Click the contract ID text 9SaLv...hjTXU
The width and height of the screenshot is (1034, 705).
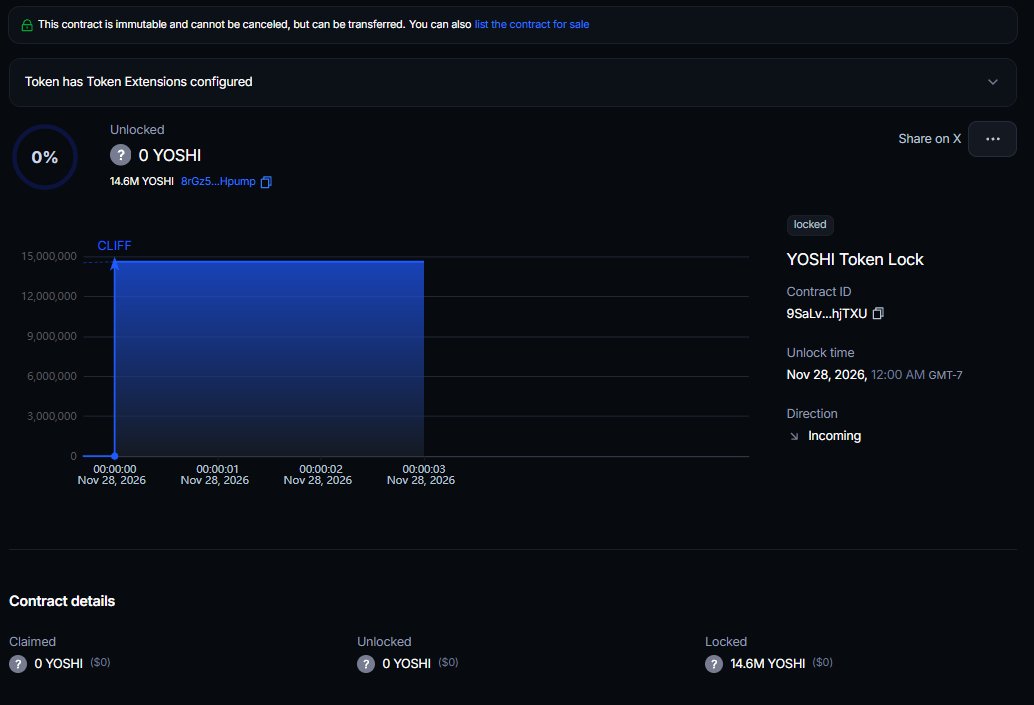coord(826,313)
